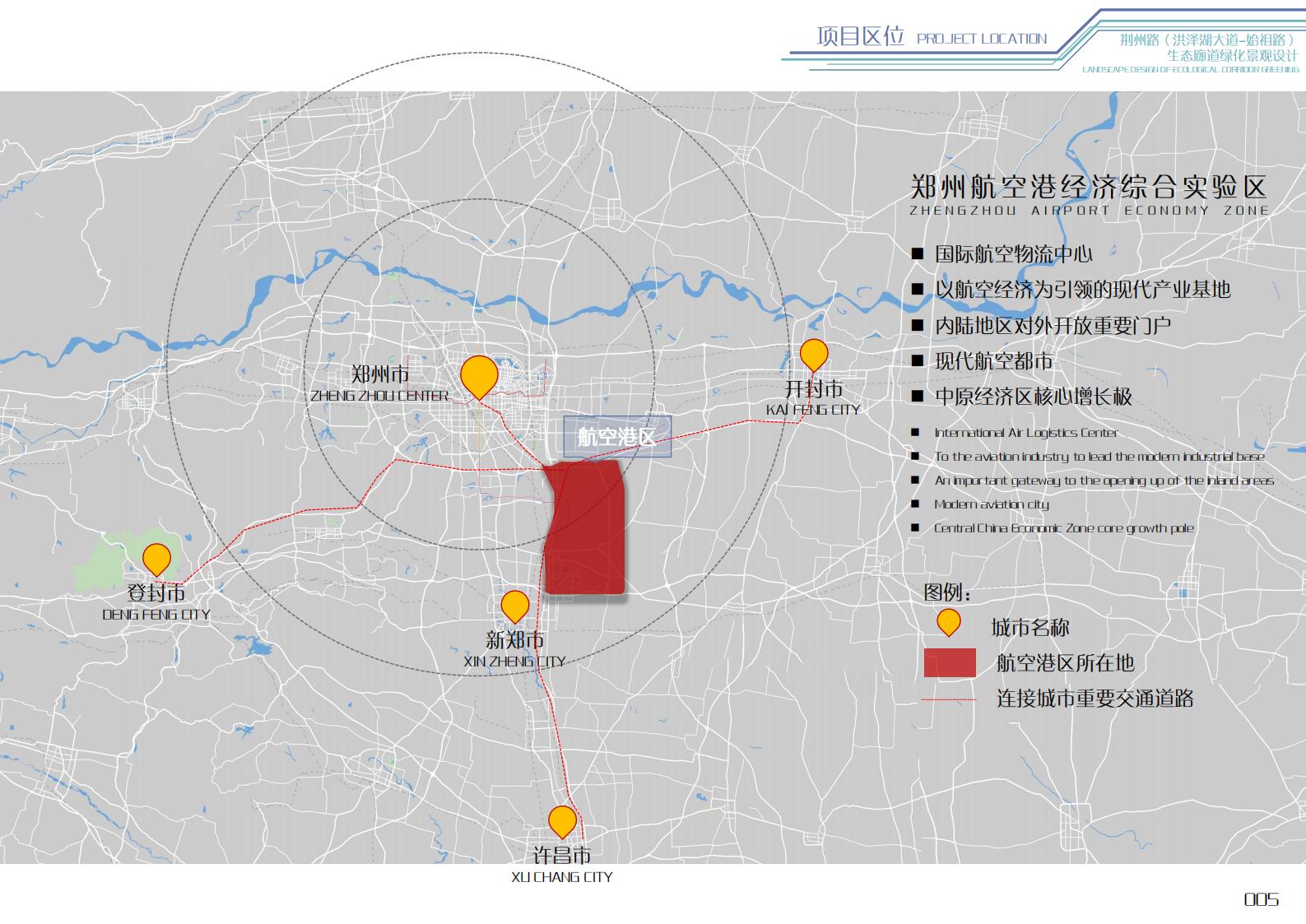Click the square bullet before 现代航空都市

(918, 361)
